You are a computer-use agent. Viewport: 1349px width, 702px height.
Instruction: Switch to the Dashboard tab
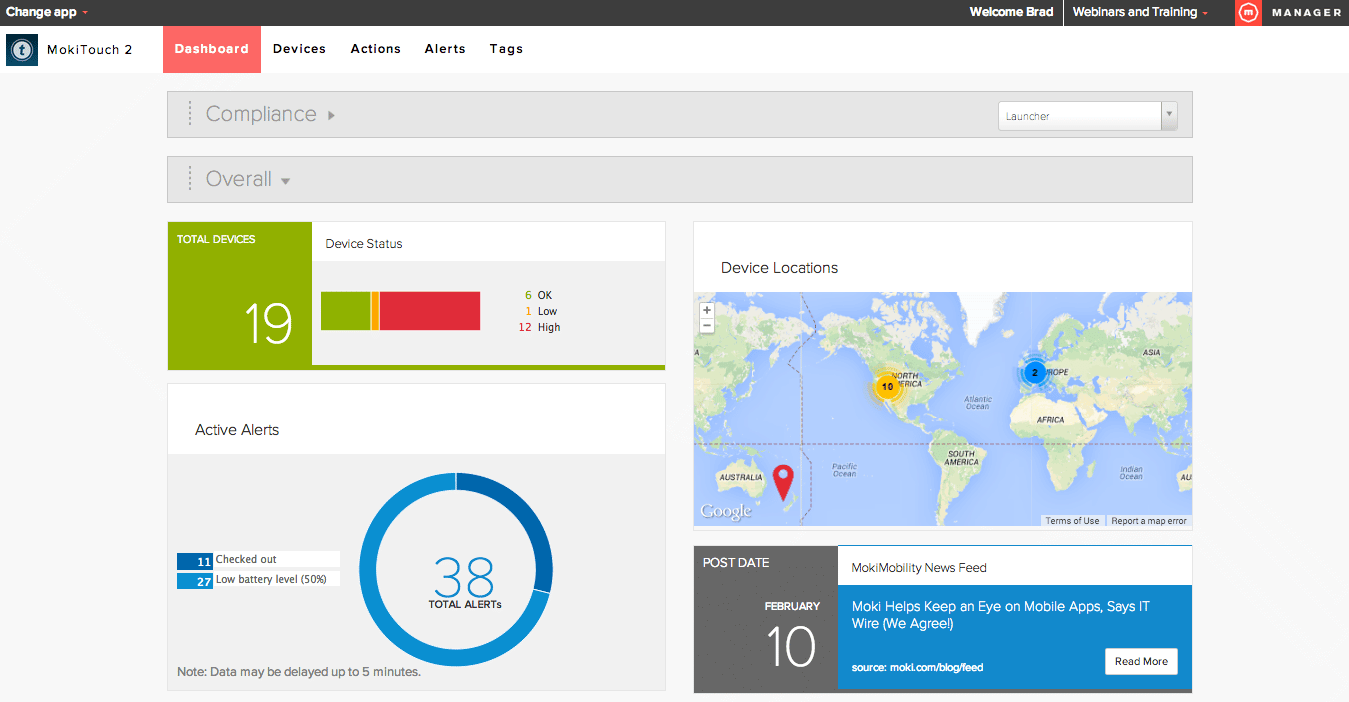(x=212, y=49)
